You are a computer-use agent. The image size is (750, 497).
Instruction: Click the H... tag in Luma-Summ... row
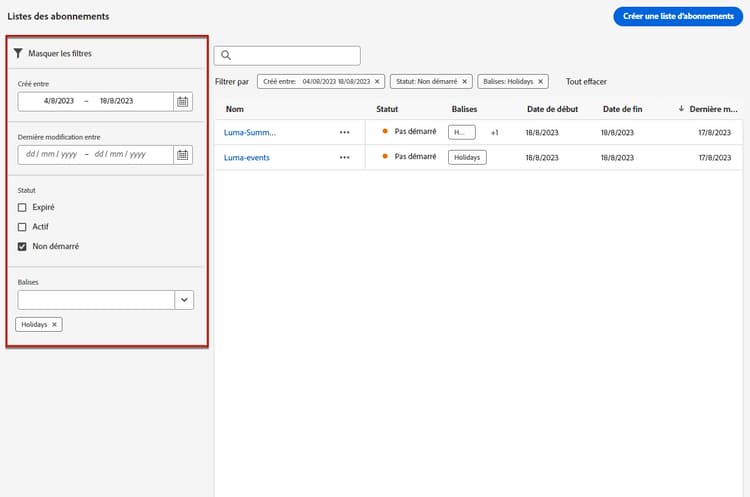(x=462, y=133)
